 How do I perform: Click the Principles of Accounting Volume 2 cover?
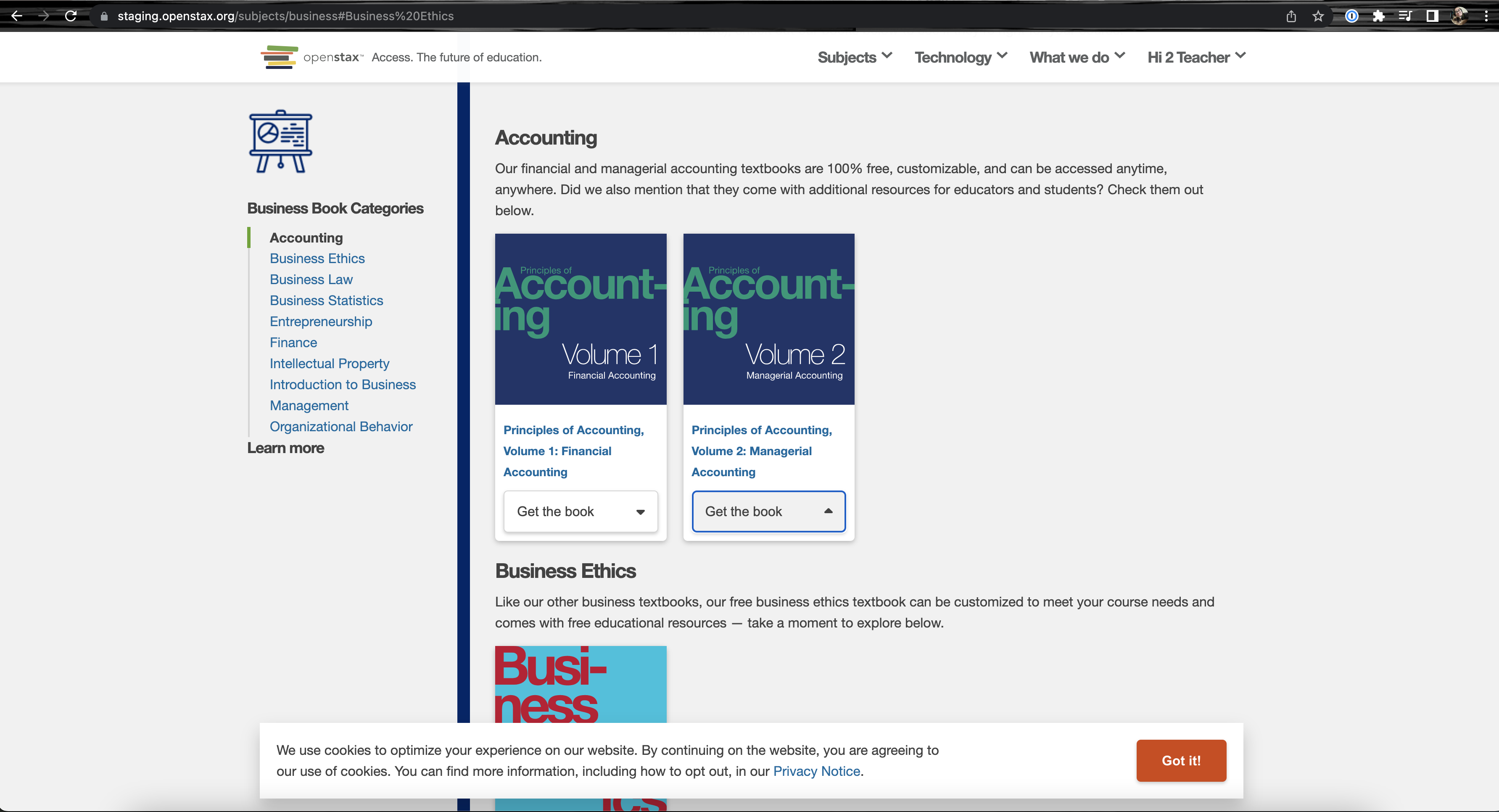(x=768, y=319)
